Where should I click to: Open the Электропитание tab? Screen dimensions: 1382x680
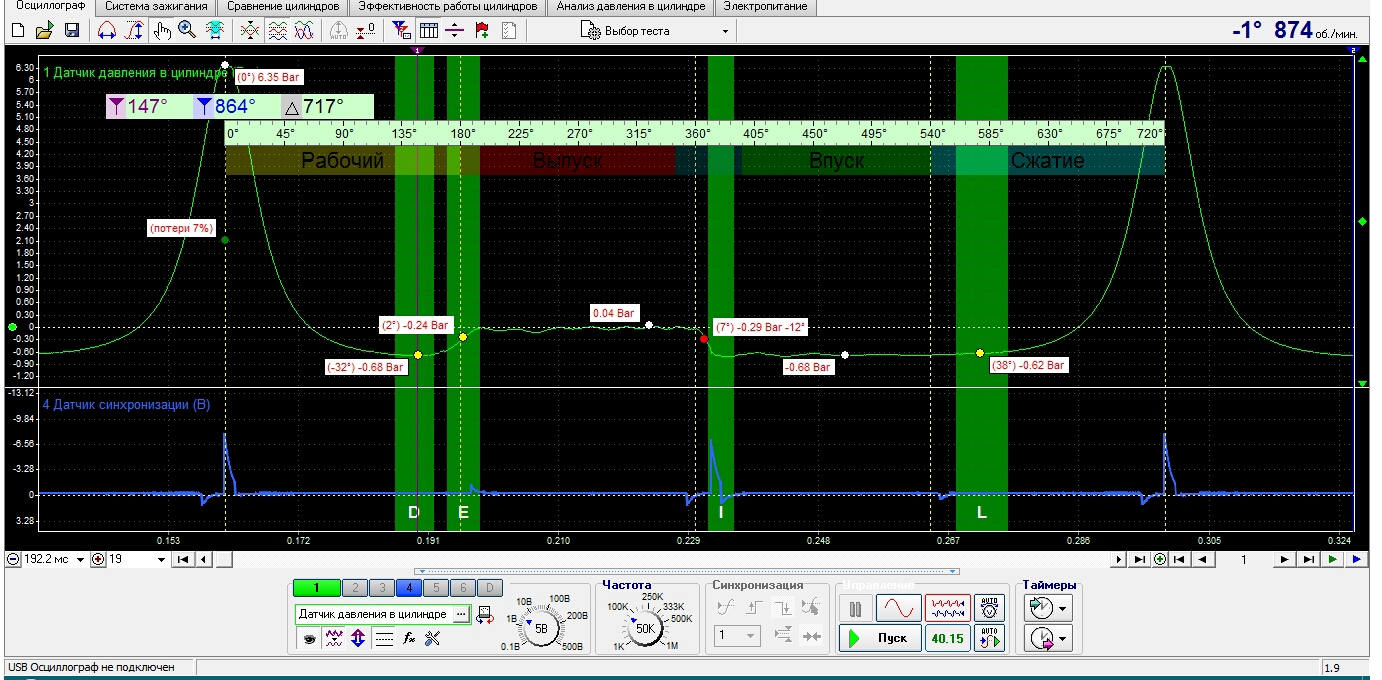(x=765, y=7)
